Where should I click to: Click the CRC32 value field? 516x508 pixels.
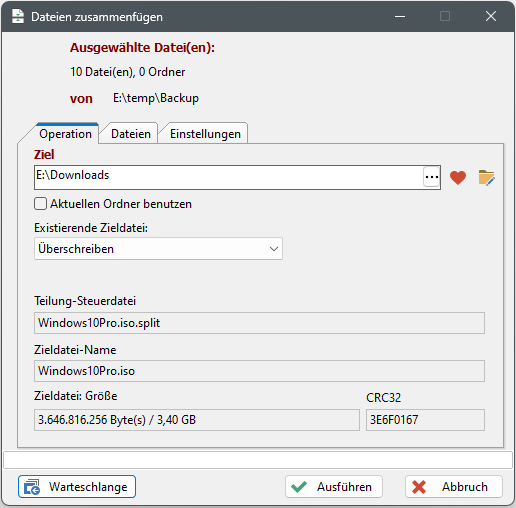tap(425, 420)
